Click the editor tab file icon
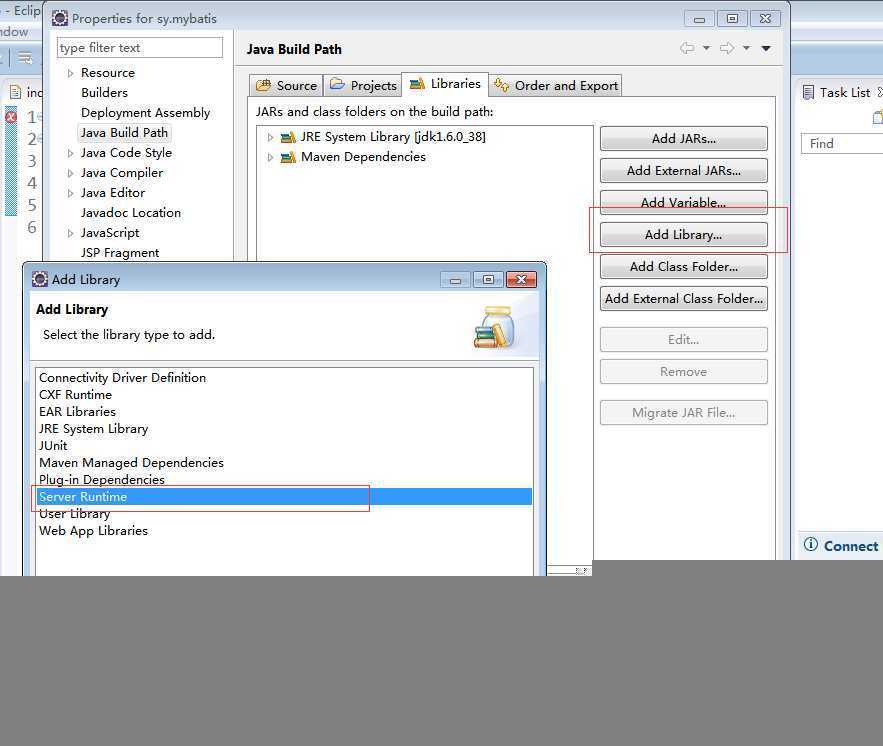 pyautogui.click(x=16, y=92)
